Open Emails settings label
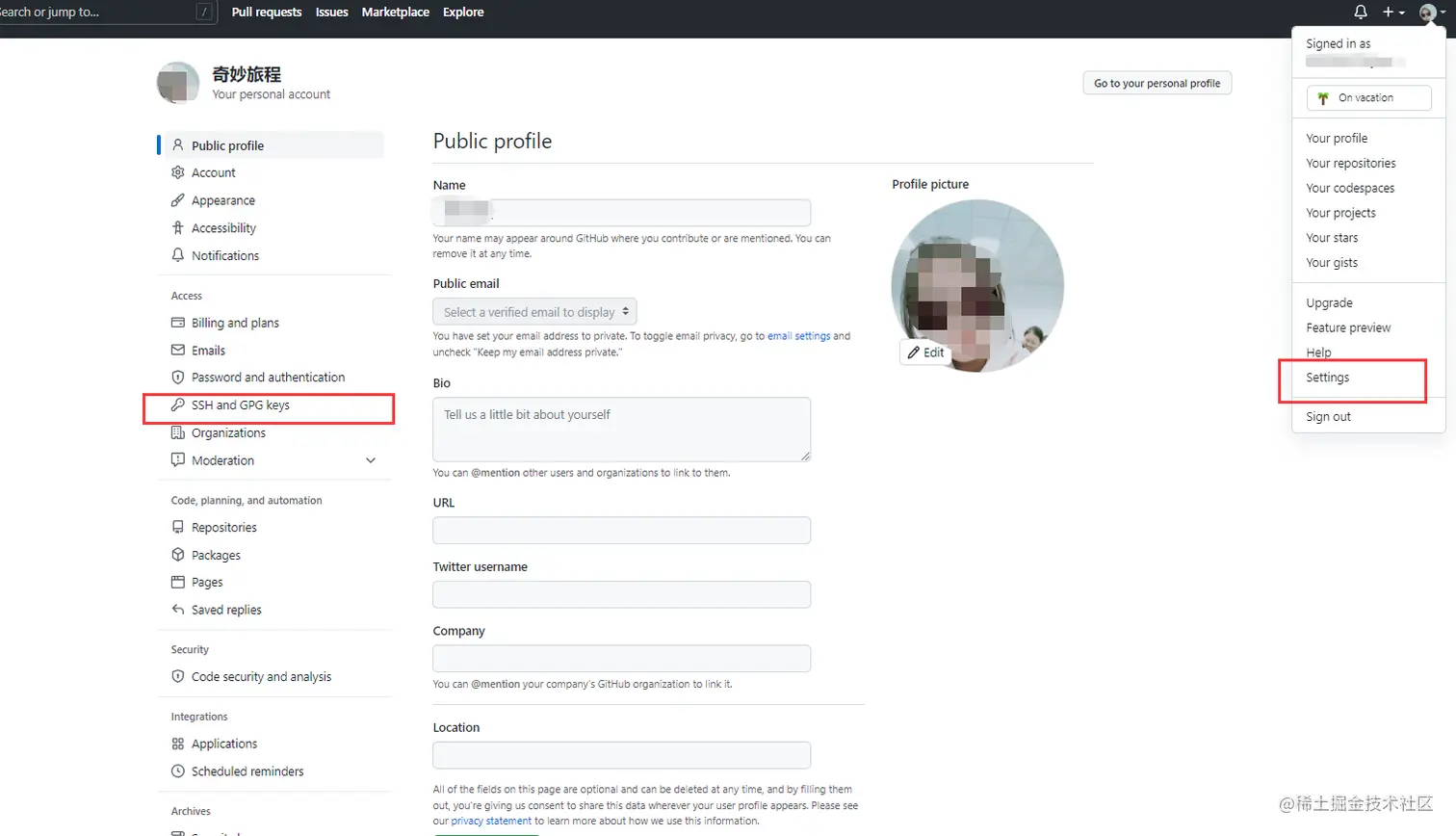The width and height of the screenshot is (1456, 836). pos(208,351)
